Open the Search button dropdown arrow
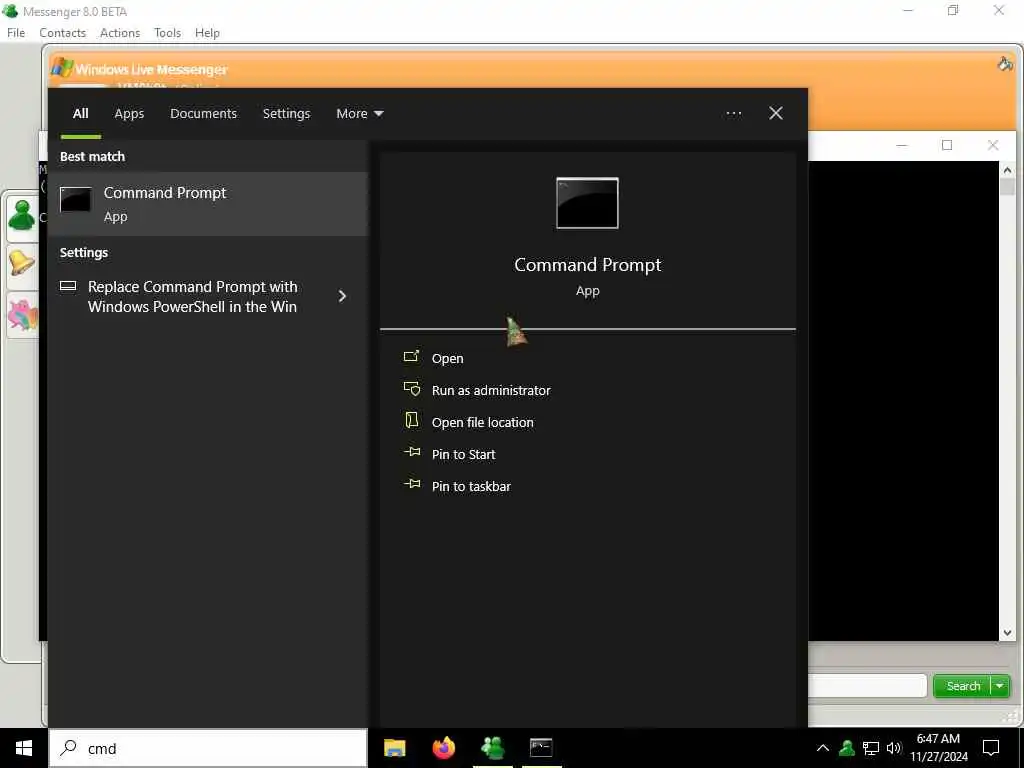The width and height of the screenshot is (1024, 768). pyautogui.click(x=1000, y=686)
